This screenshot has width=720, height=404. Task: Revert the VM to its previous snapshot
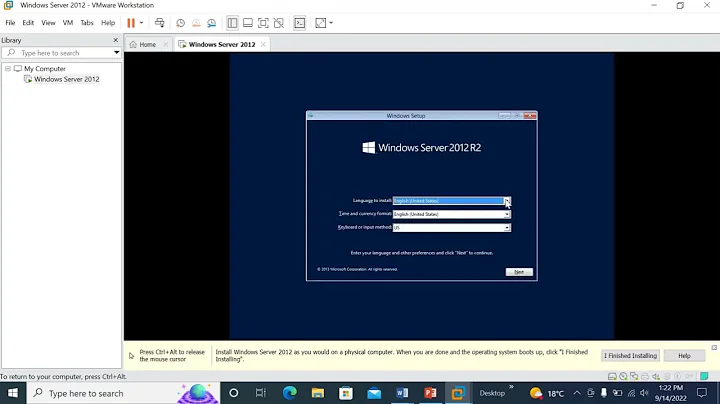[196, 23]
